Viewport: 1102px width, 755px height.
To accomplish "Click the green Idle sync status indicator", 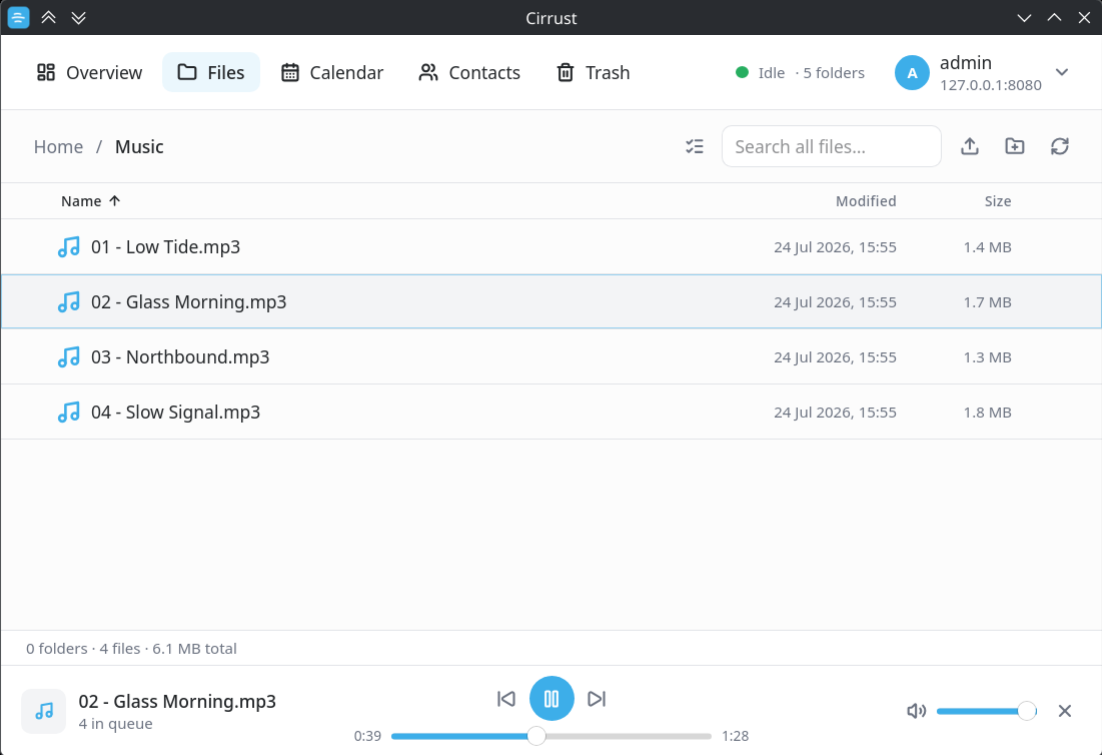I will point(741,72).
